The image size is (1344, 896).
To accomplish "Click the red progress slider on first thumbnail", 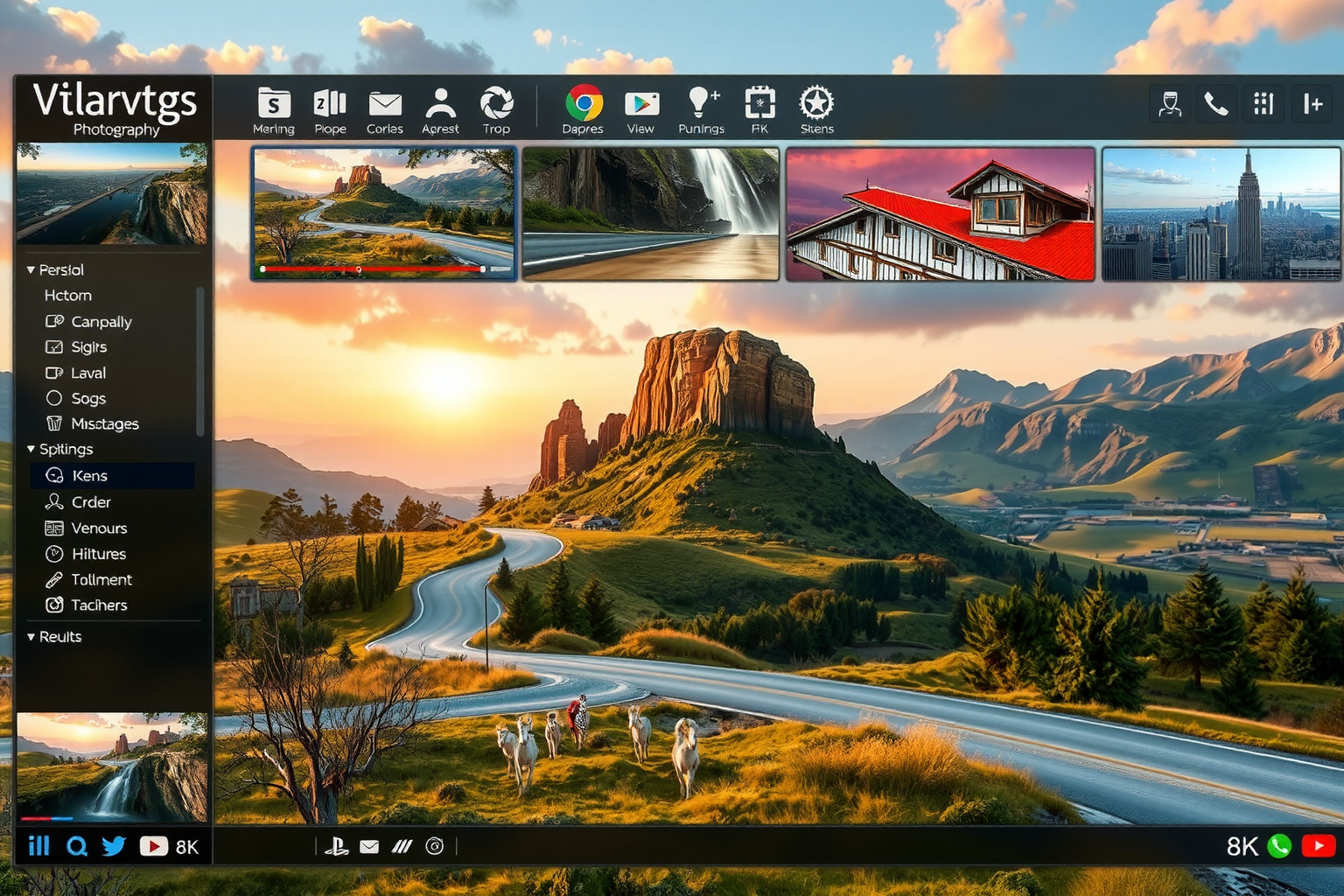I will (x=373, y=269).
